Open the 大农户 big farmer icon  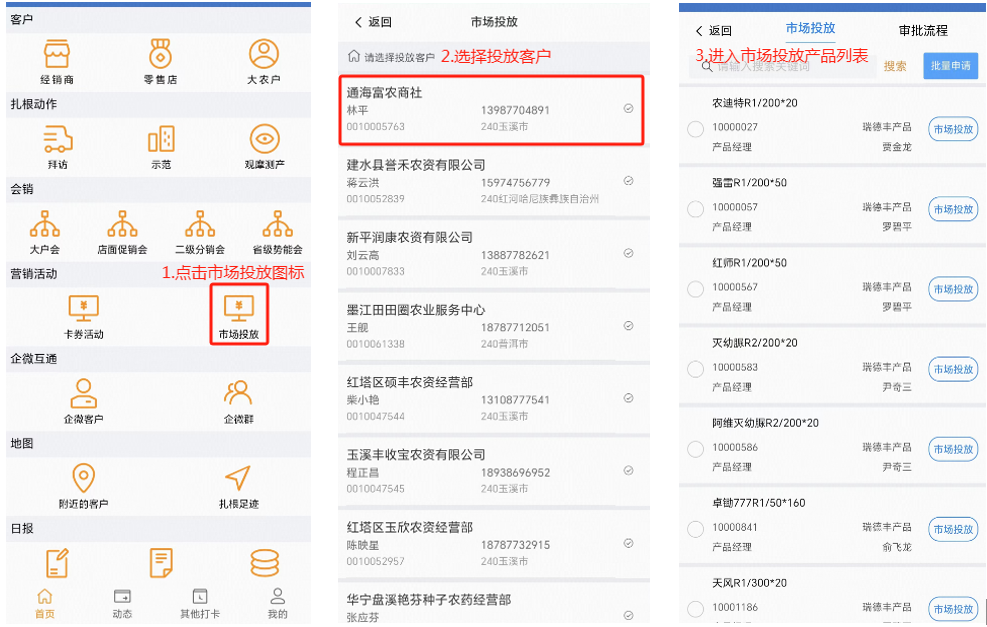(264, 54)
